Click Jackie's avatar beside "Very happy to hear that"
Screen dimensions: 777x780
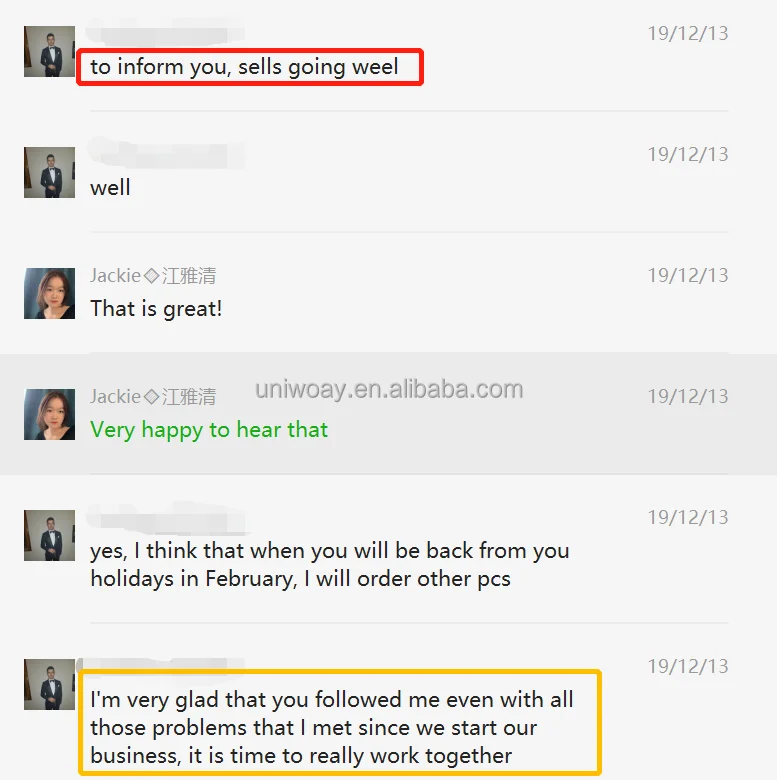click(x=49, y=414)
